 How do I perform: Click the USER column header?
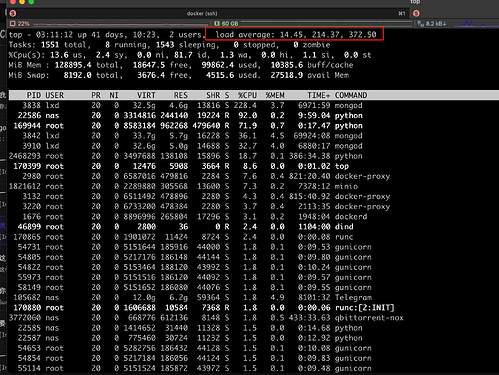pos(54,95)
